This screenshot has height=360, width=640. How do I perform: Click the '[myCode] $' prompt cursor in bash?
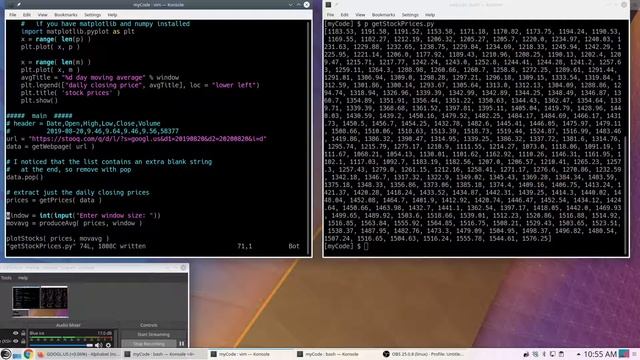366,246
